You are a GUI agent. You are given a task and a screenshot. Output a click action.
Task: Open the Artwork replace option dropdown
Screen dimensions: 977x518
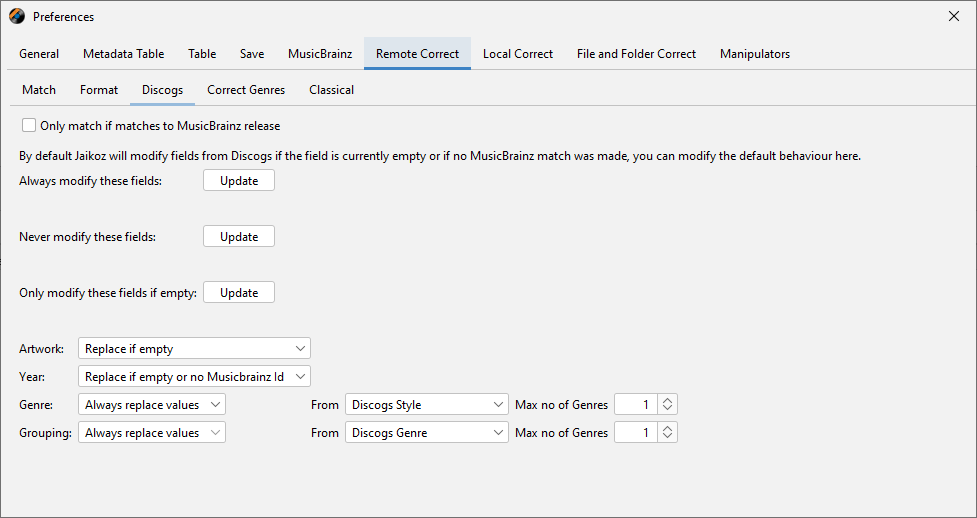(194, 348)
